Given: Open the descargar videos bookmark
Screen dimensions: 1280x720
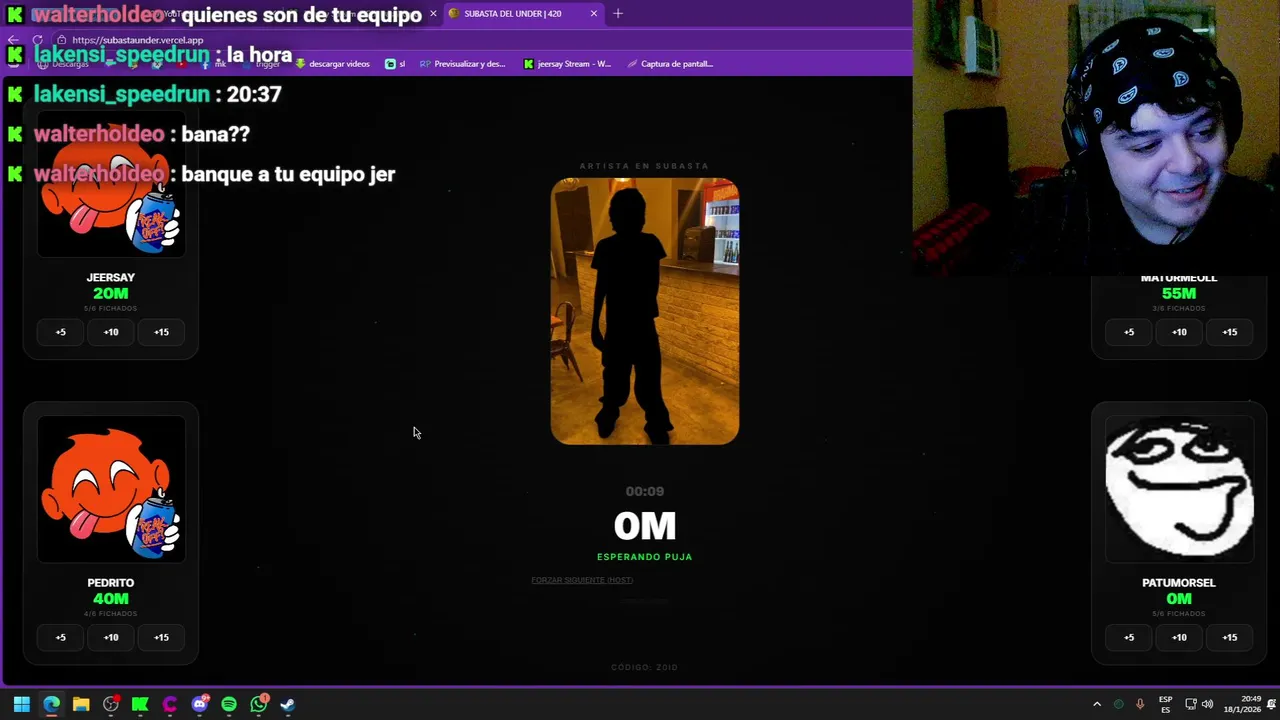Looking at the screenshot, I should point(333,64).
